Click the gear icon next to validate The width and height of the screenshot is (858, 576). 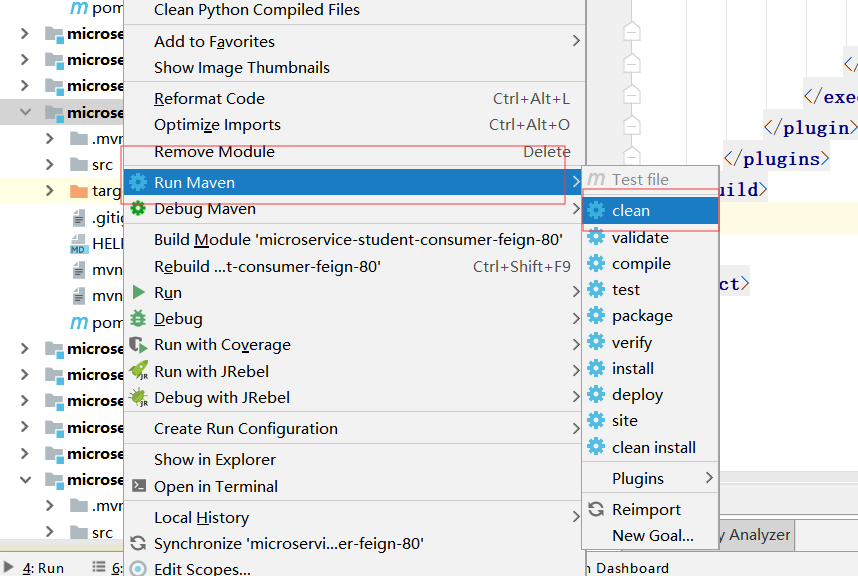point(596,237)
